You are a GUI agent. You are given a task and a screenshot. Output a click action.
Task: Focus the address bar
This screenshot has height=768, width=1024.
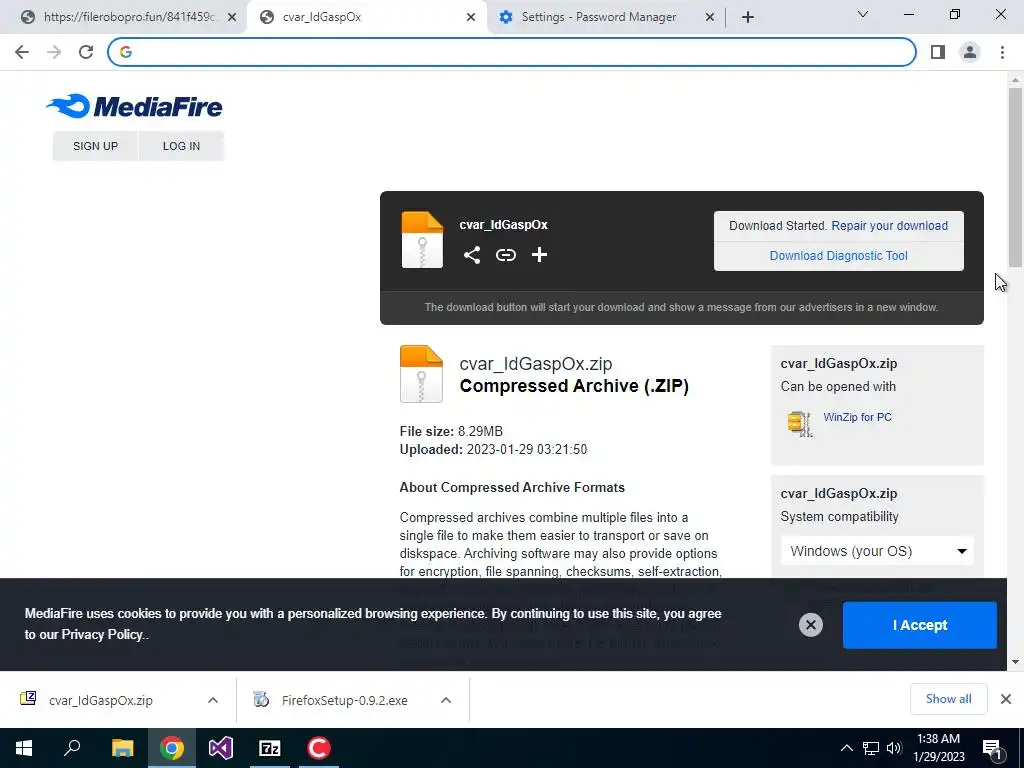(x=511, y=52)
